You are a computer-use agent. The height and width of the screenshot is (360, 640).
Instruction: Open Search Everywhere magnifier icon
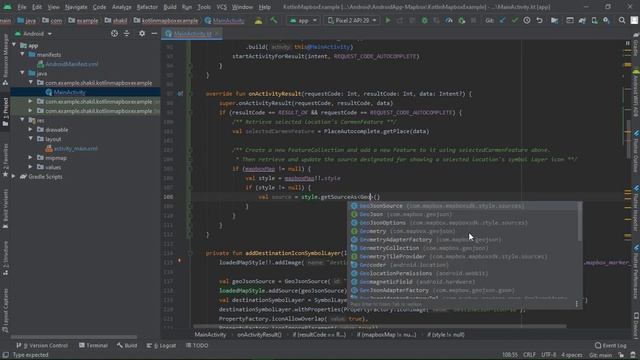click(622, 20)
